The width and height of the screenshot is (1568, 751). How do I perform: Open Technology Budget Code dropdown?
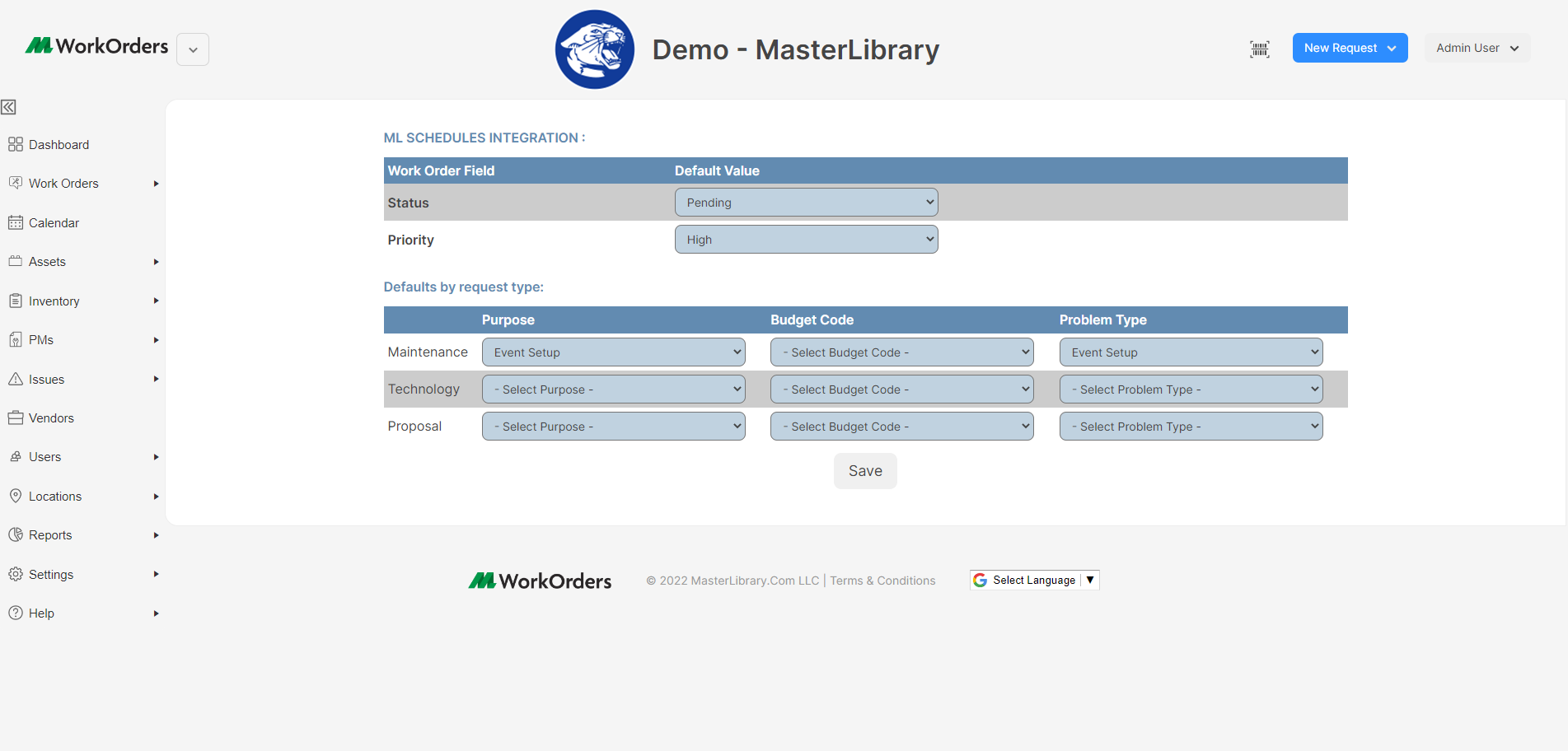[901, 389]
